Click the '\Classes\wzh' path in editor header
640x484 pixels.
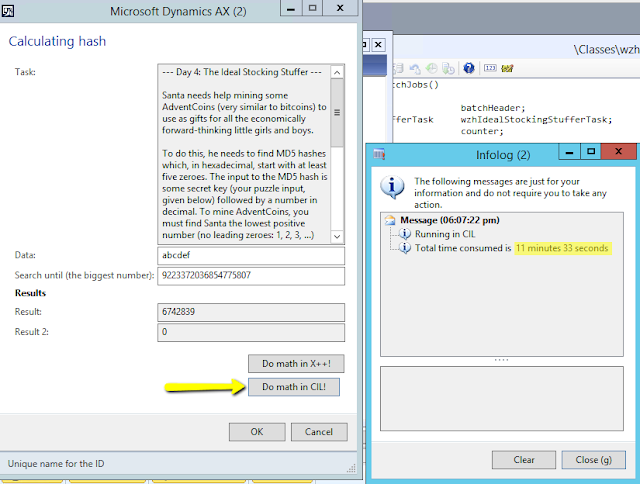point(607,50)
